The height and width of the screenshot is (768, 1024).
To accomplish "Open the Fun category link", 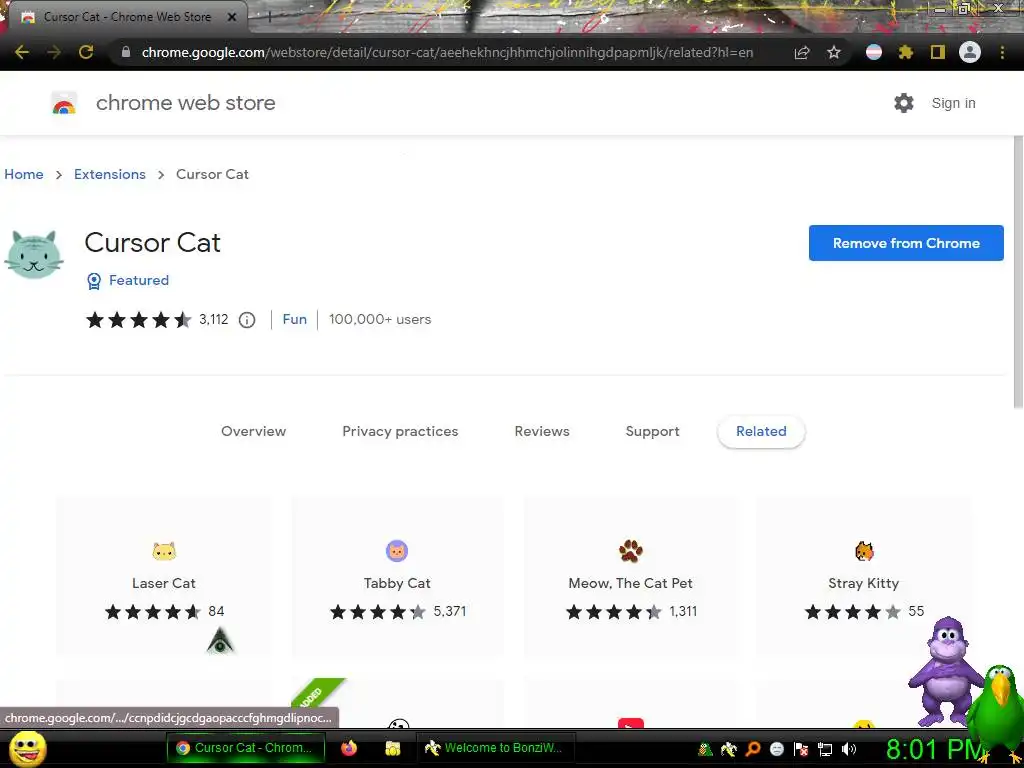I will 295,319.
